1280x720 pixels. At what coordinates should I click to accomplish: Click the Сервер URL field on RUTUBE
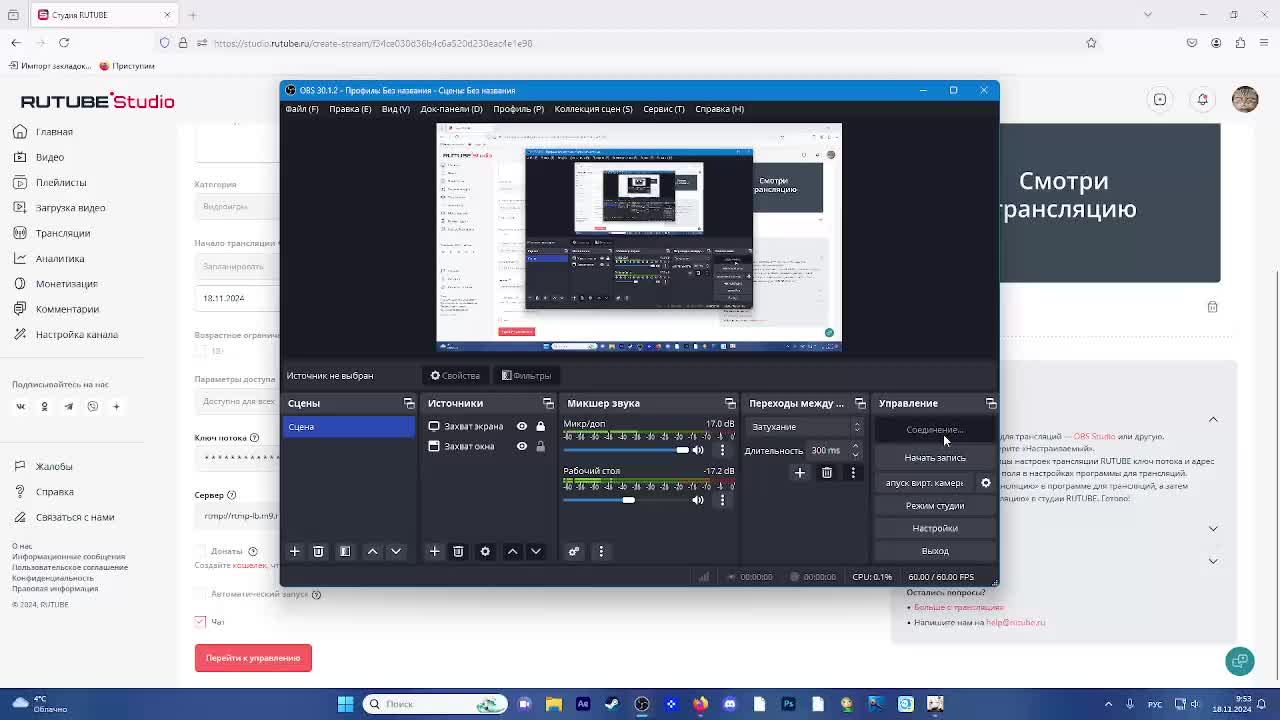pyautogui.click(x=237, y=516)
